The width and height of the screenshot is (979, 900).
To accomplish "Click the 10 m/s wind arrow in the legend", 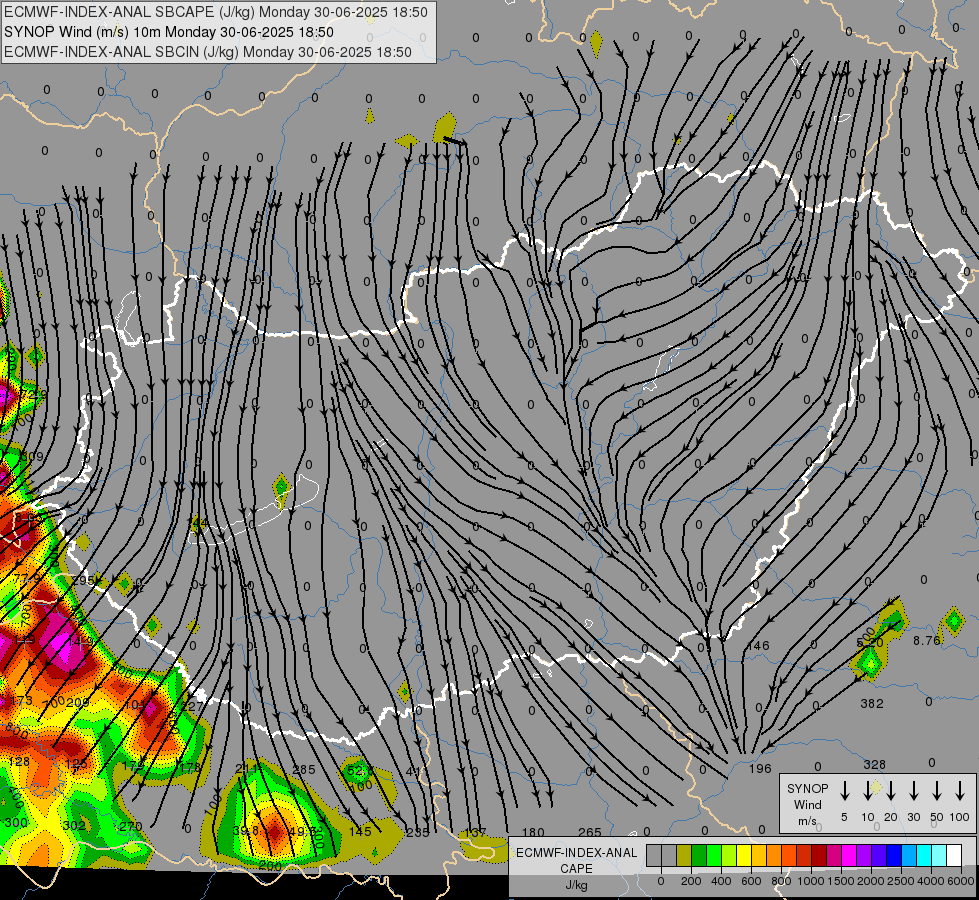I will click(x=867, y=791).
